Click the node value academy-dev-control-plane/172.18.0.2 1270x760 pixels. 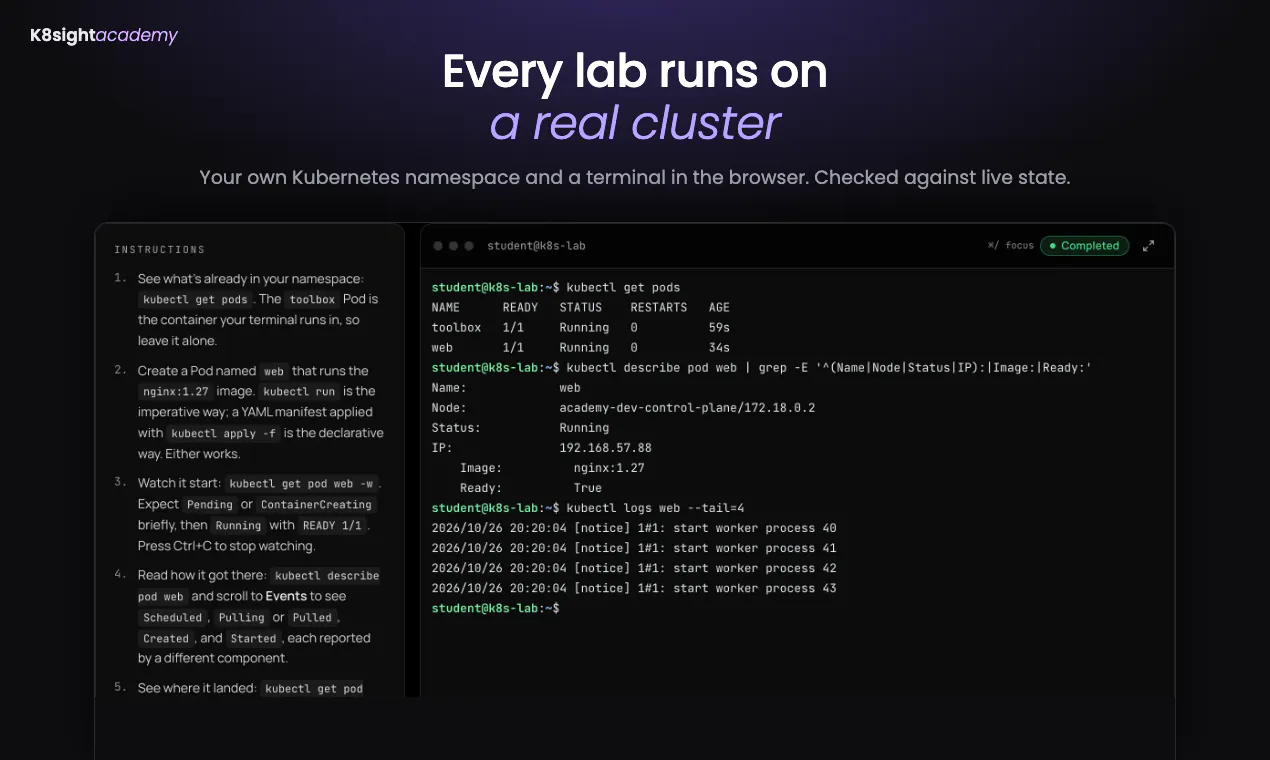click(687, 408)
